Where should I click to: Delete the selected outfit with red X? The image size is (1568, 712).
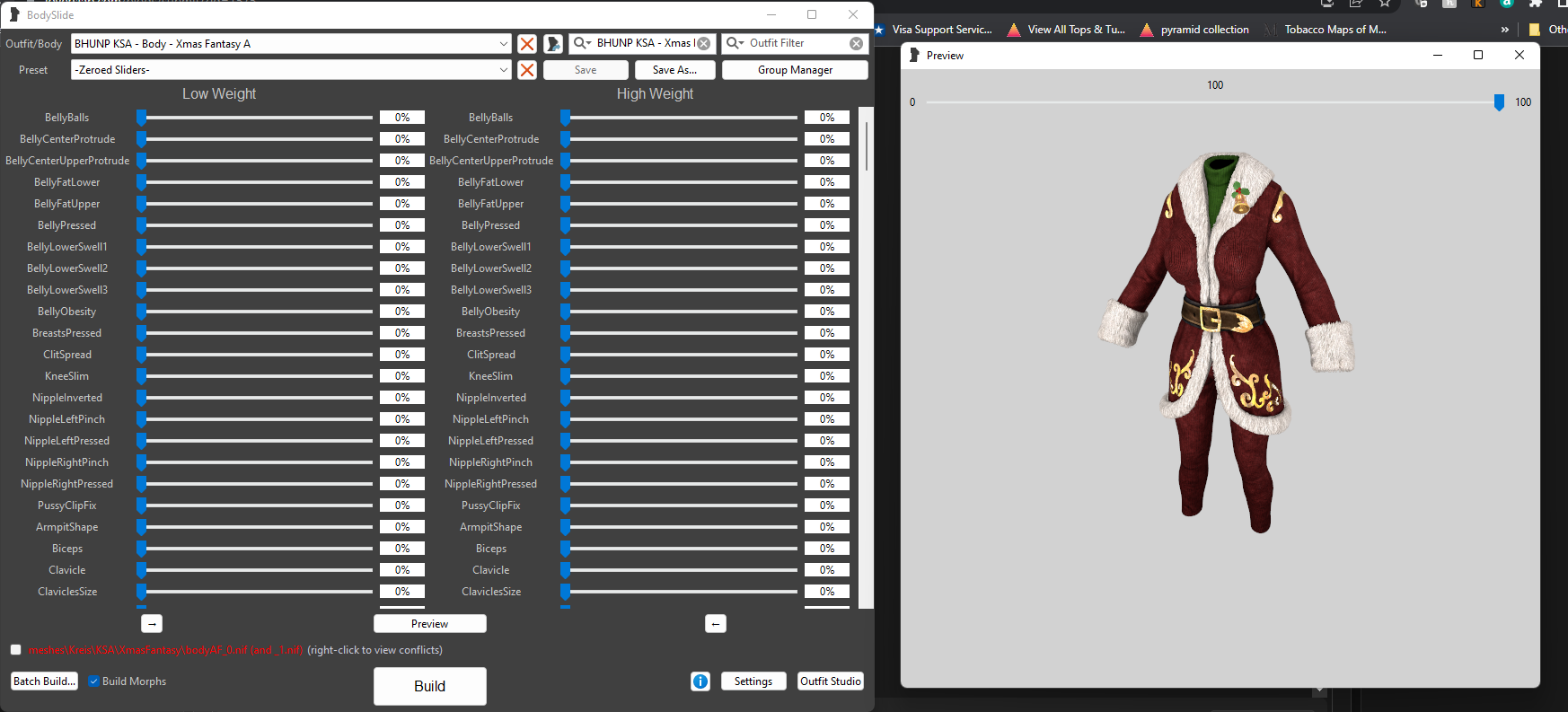pyautogui.click(x=527, y=43)
